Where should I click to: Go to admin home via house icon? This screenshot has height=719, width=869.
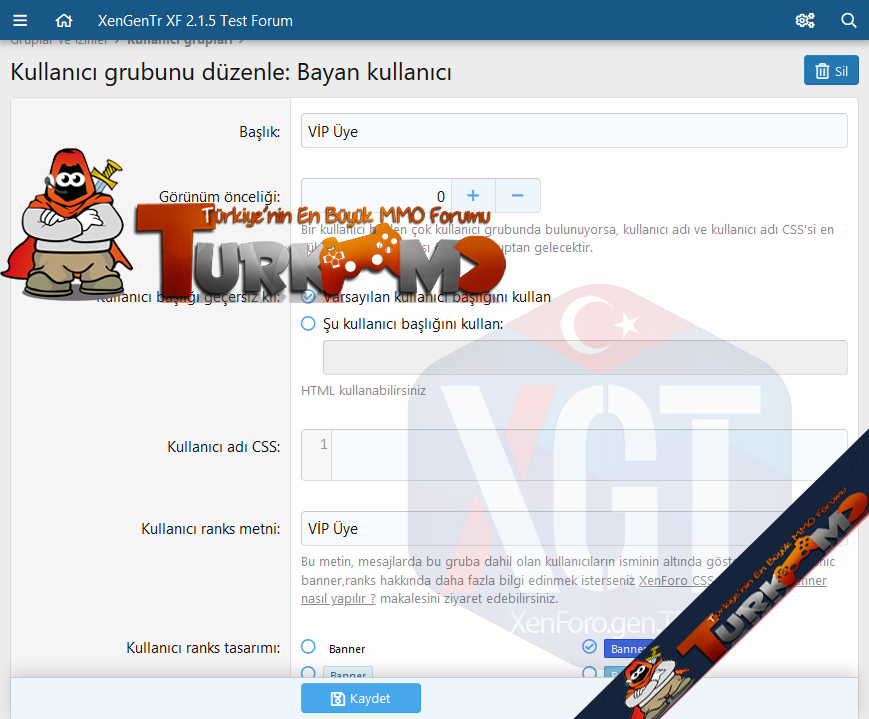[64, 21]
